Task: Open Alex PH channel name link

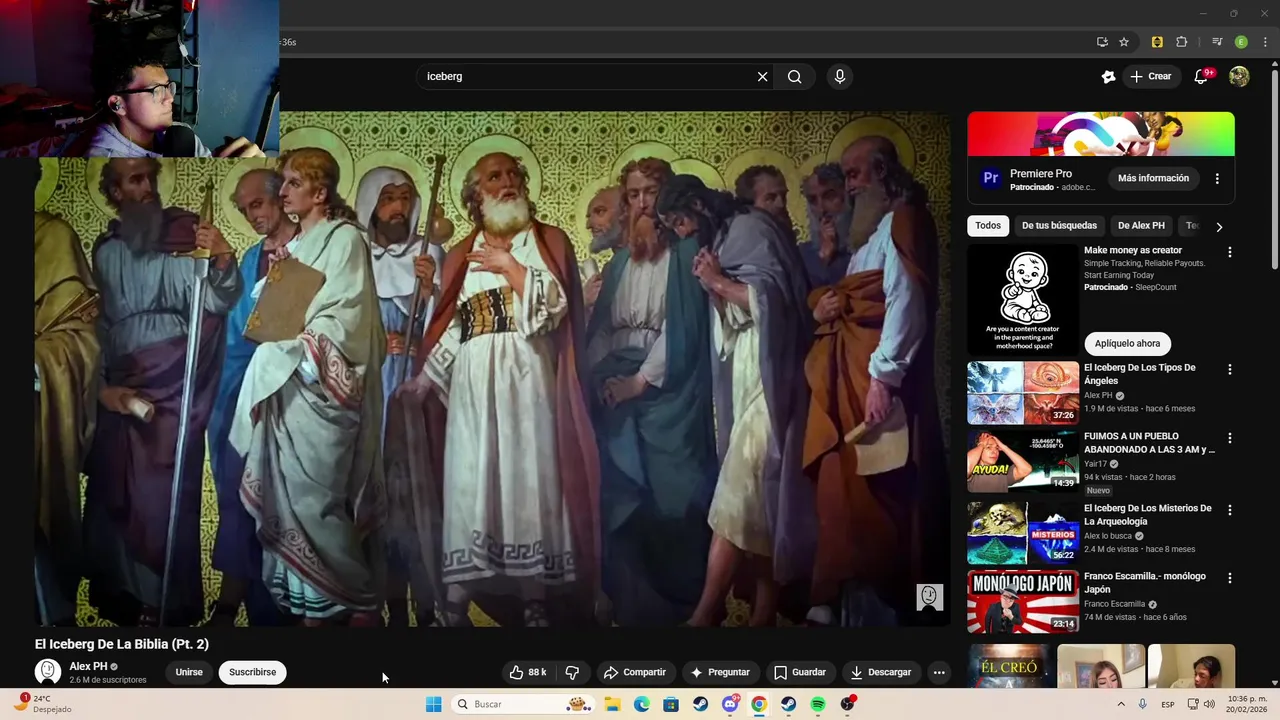Action: coord(88,666)
